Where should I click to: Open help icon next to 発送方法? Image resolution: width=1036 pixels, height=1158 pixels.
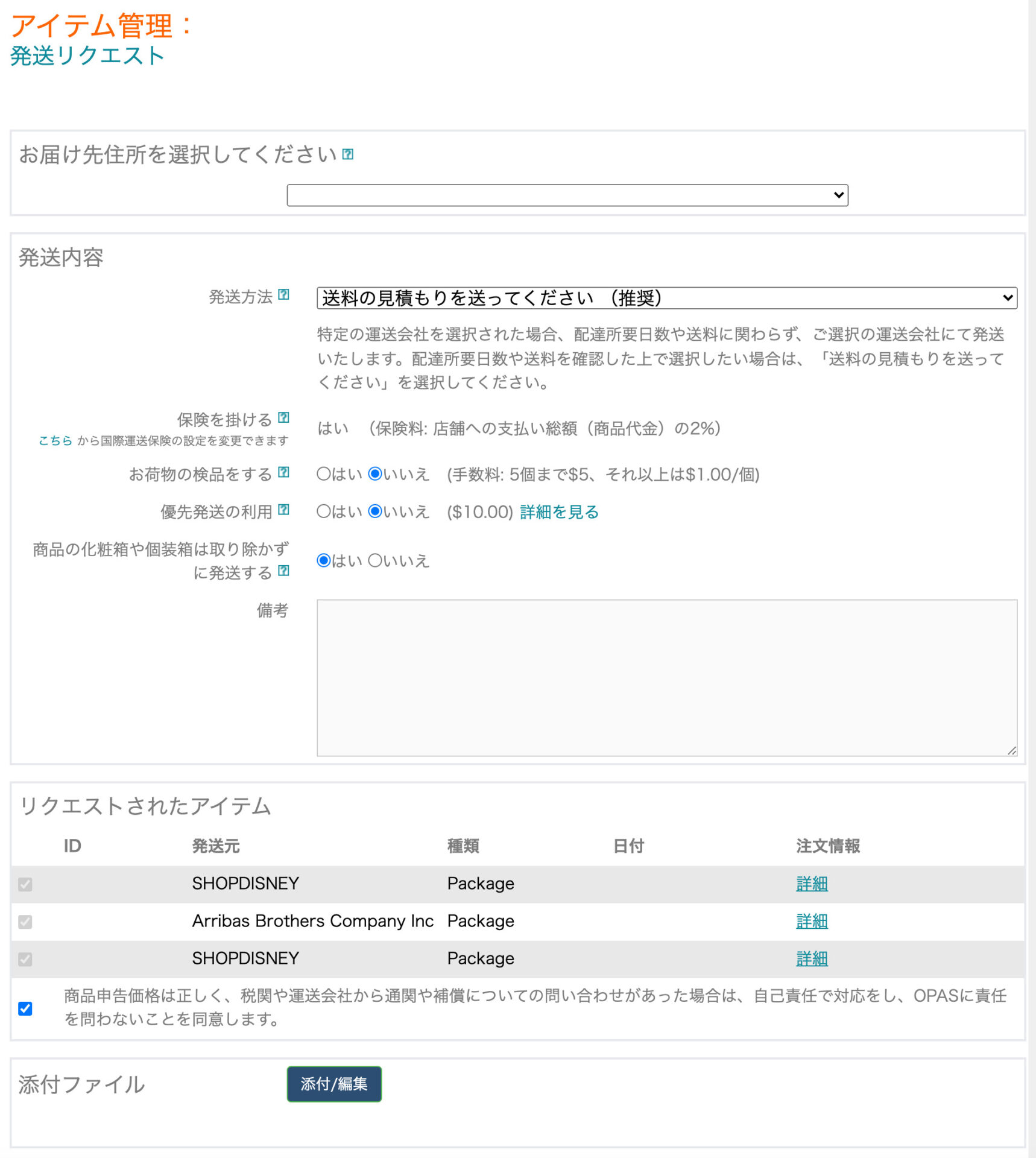[x=283, y=295]
